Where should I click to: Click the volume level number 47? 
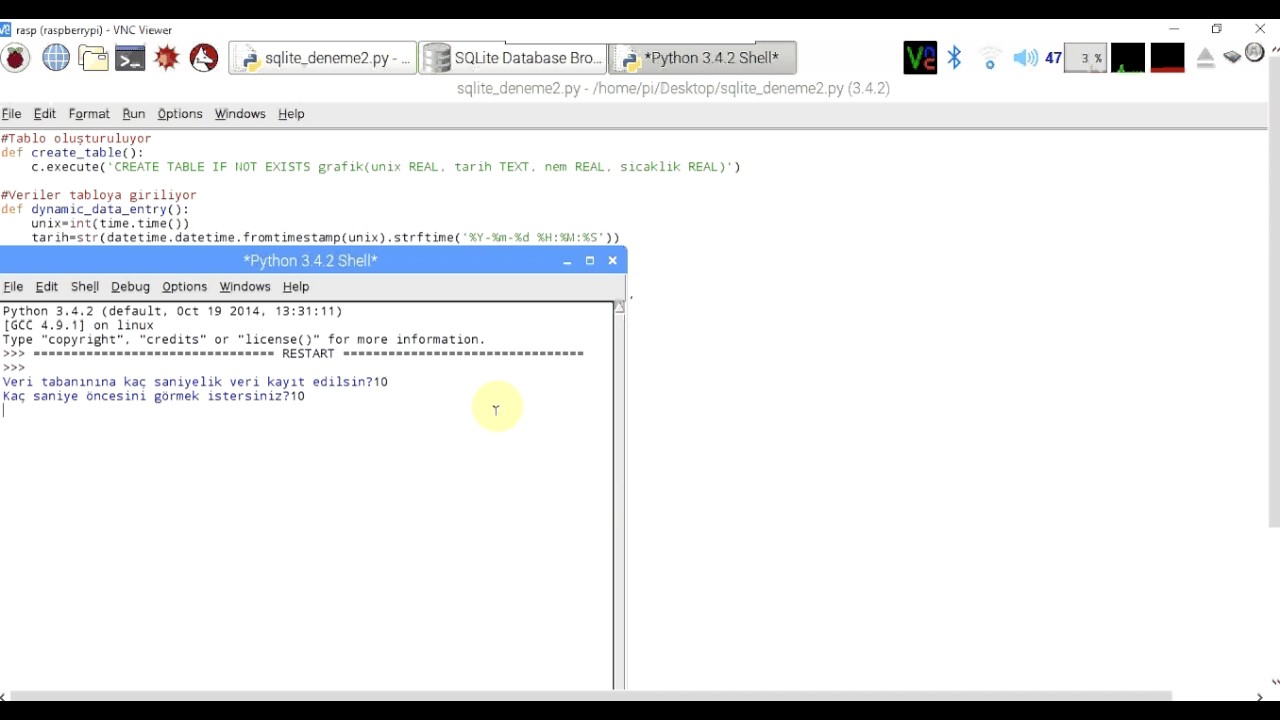(1053, 58)
